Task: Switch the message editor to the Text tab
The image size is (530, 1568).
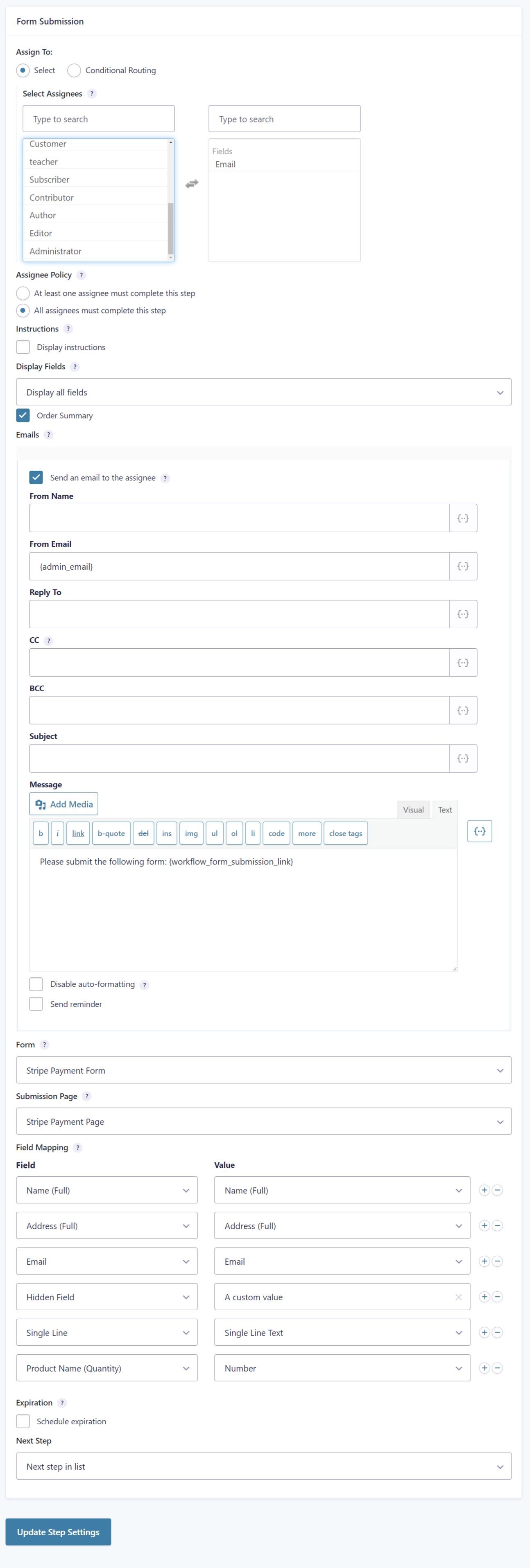Action: click(x=445, y=810)
